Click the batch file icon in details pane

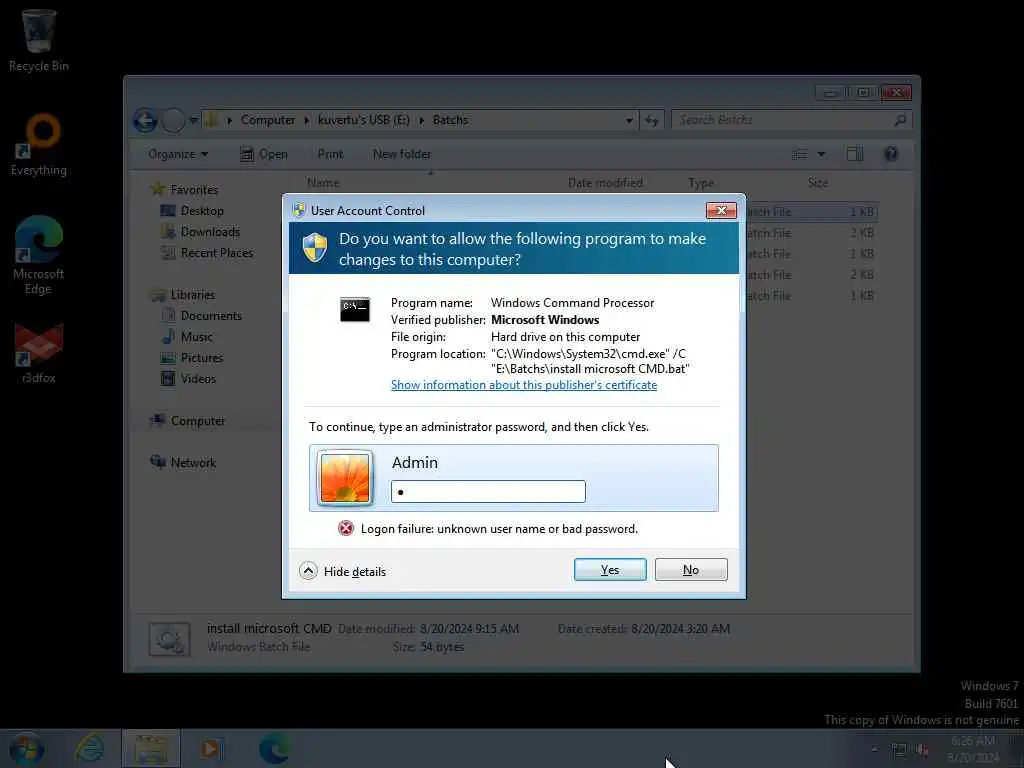point(169,639)
